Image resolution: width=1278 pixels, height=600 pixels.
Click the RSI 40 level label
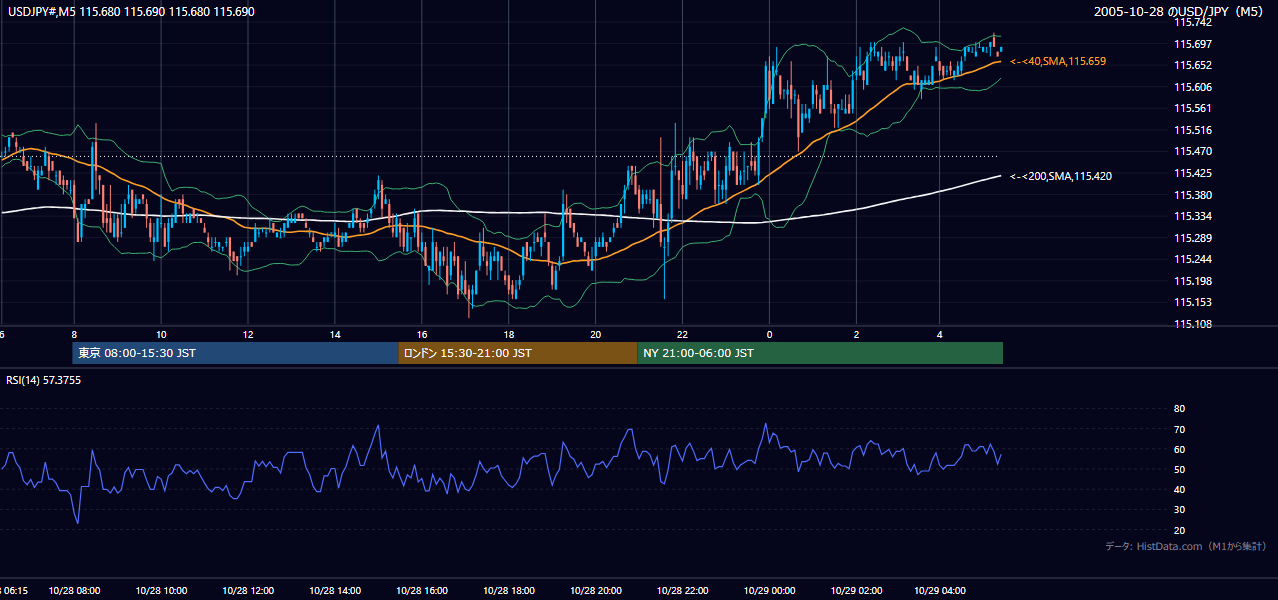pos(1179,489)
